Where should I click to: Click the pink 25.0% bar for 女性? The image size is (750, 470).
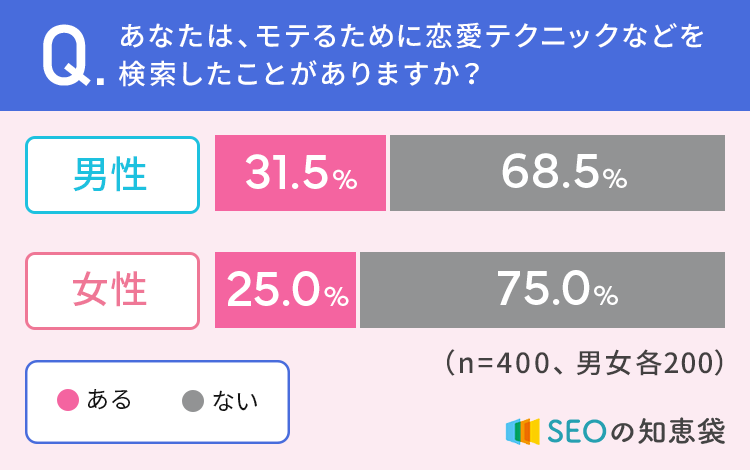[287, 290]
